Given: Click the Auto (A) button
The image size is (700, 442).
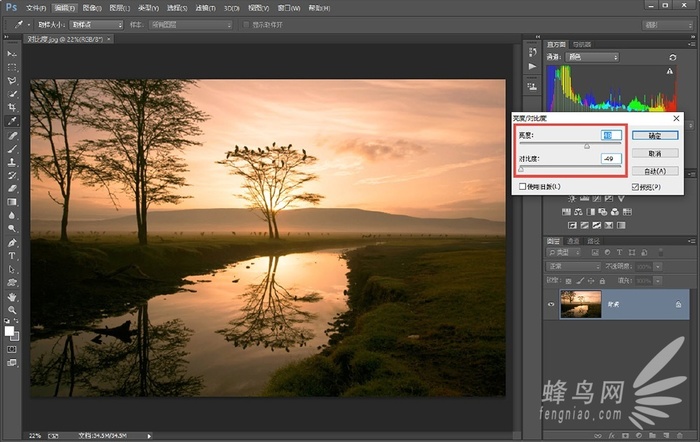Looking at the screenshot, I should 655,171.
